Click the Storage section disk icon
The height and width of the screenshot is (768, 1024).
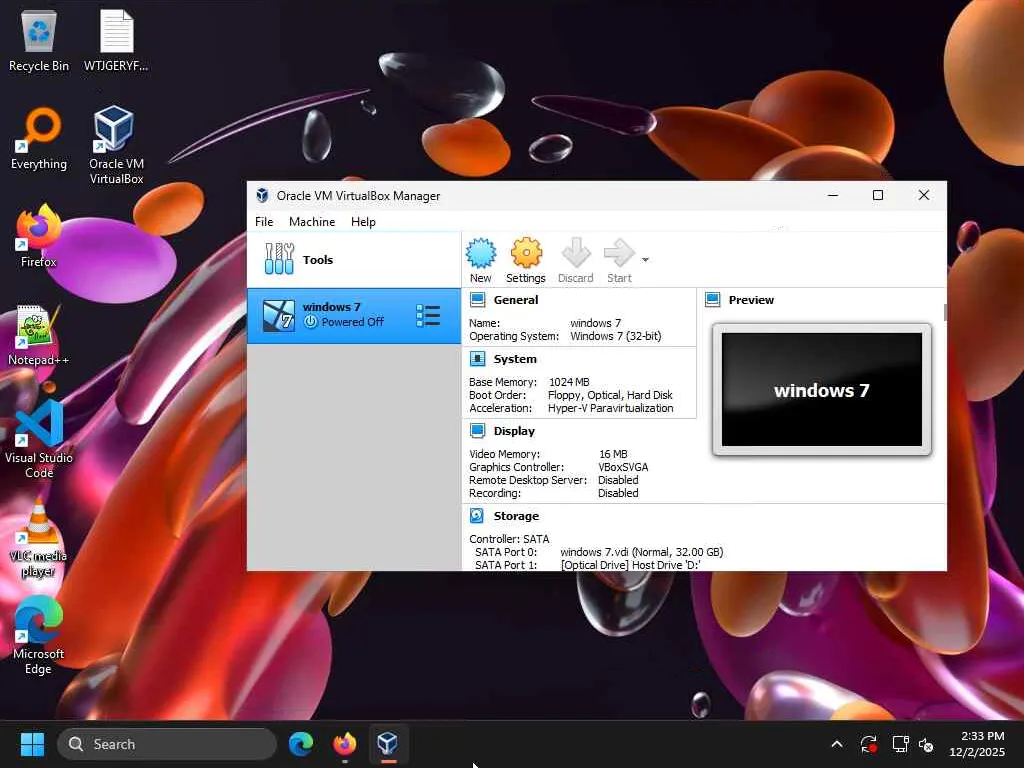477,516
